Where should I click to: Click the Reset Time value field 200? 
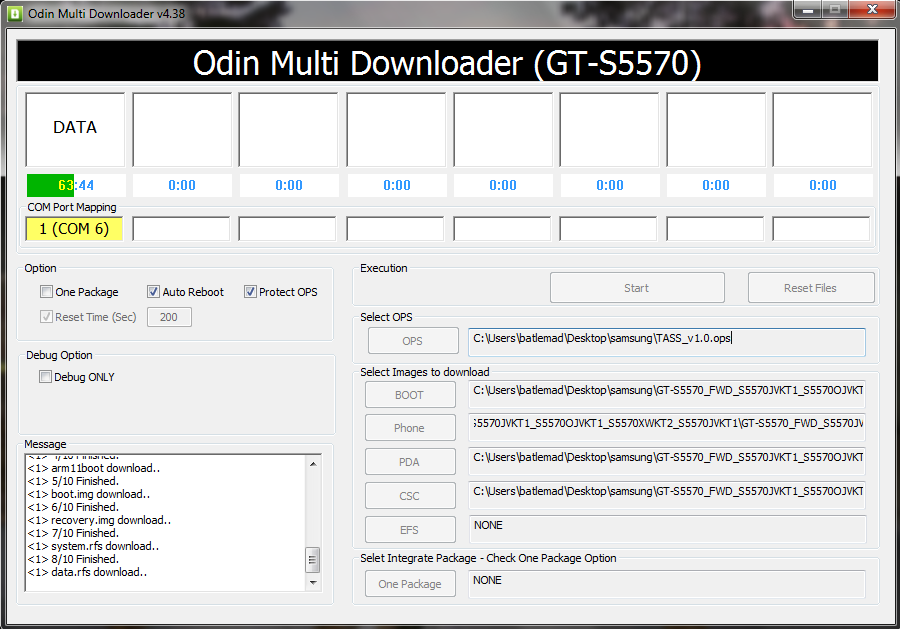point(169,317)
